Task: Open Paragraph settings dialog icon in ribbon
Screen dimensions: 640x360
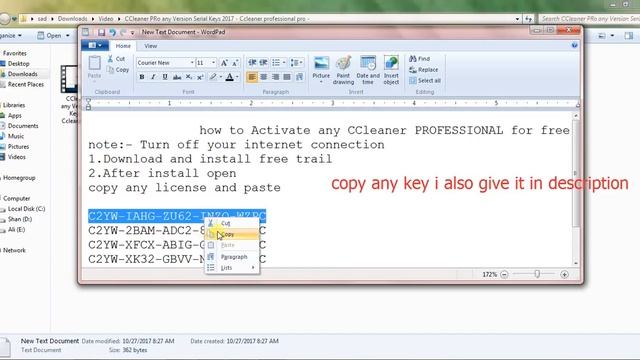Action: [300, 77]
